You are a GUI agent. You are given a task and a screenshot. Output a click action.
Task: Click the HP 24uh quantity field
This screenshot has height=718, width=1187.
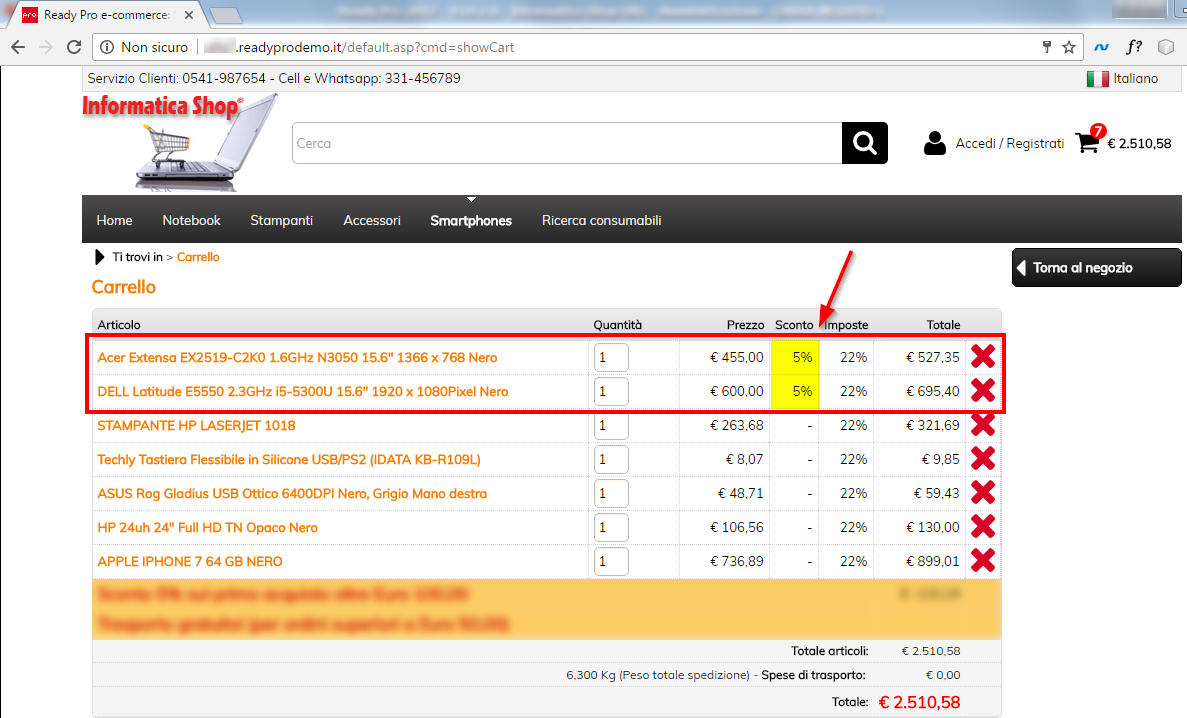coord(611,528)
